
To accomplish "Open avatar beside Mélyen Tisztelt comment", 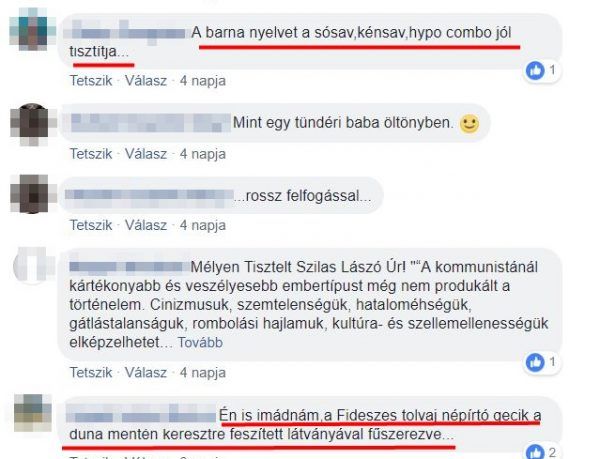I will pyautogui.click(x=32, y=266).
